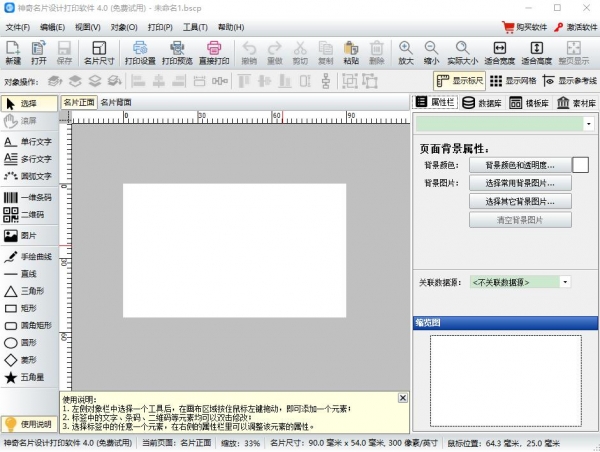The width and height of the screenshot is (600, 452).
Task: Open the 帮助(H) menu
Action: click(x=231, y=27)
